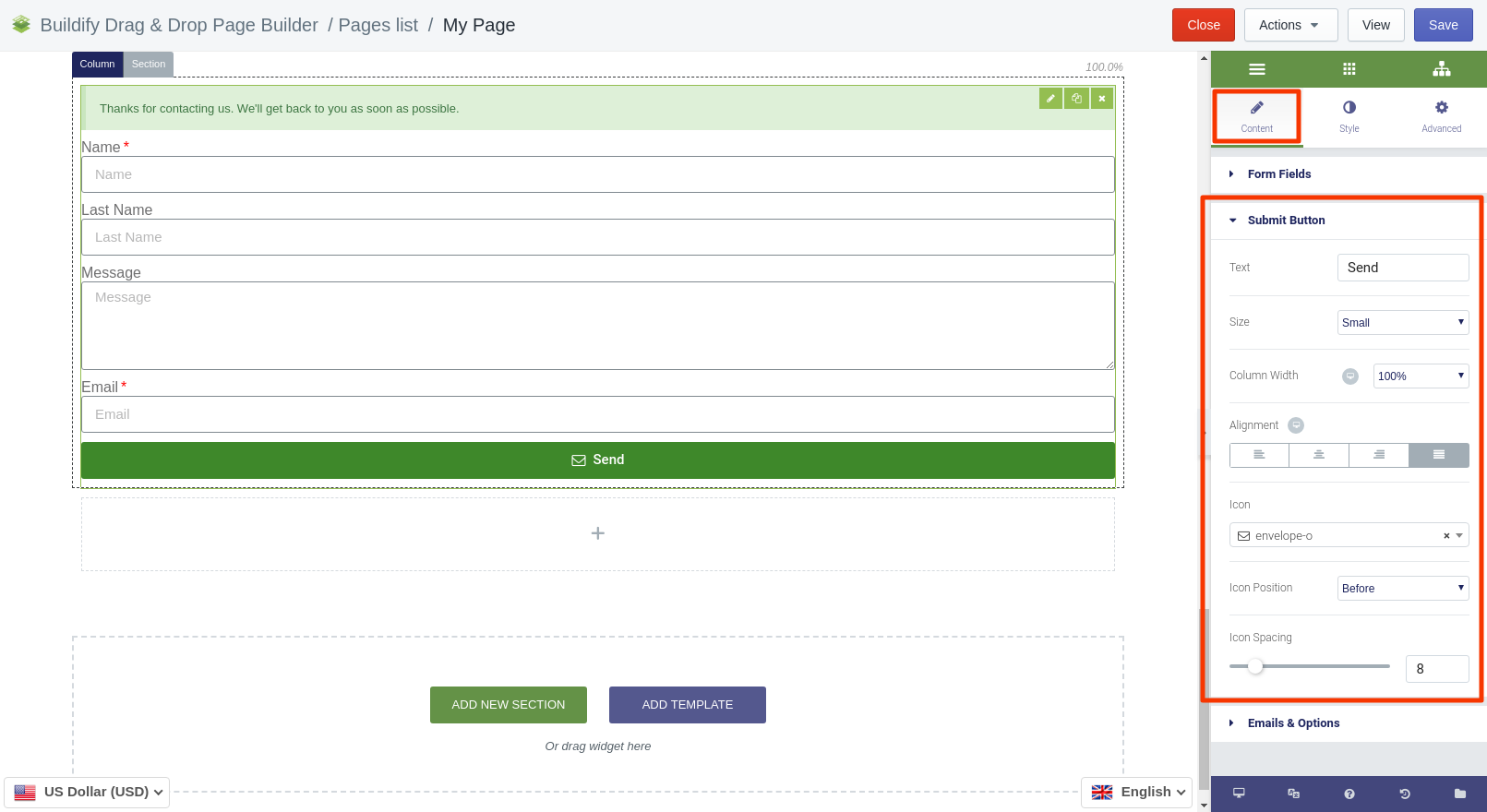Expand the Form Fields section

point(1349,173)
